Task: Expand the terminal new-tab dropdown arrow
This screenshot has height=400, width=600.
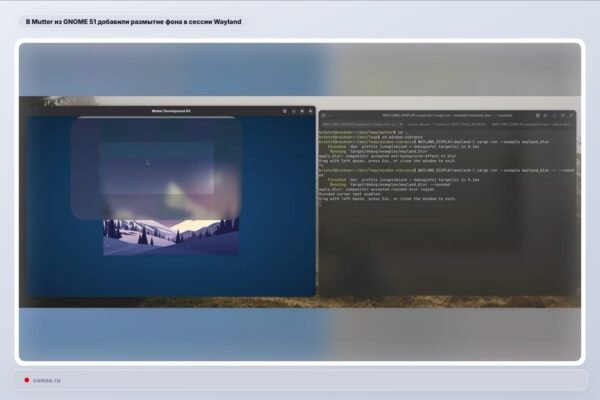Action: tap(330, 115)
